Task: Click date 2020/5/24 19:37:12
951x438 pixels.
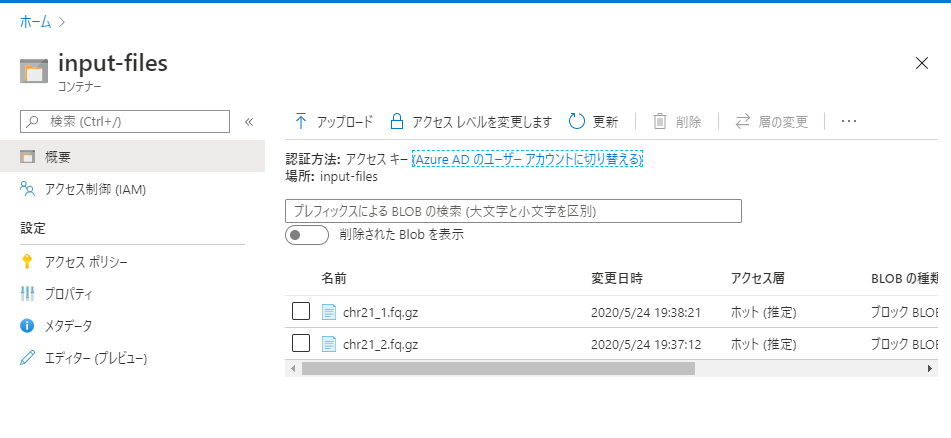Action: pos(646,345)
